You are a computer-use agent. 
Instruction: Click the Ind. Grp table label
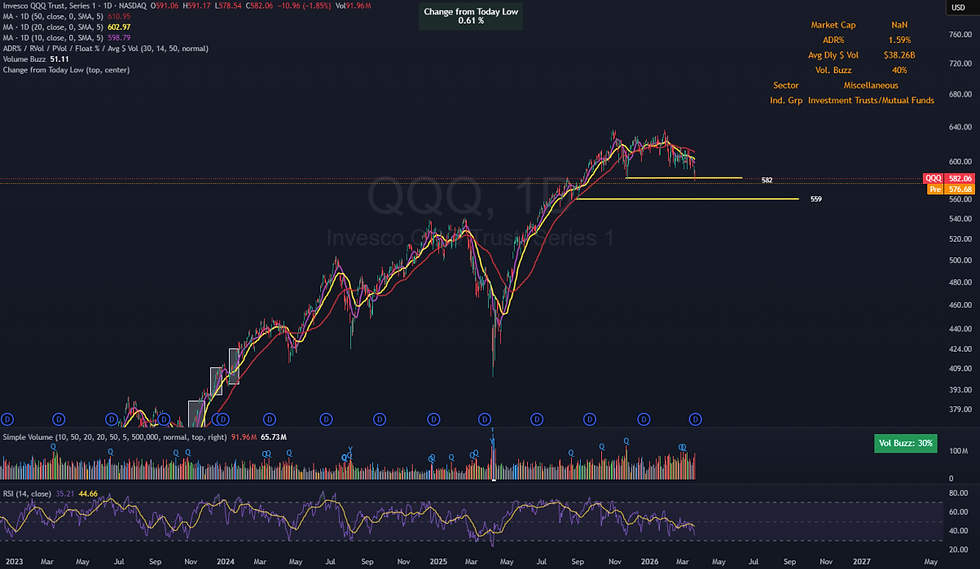click(x=786, y=100)
